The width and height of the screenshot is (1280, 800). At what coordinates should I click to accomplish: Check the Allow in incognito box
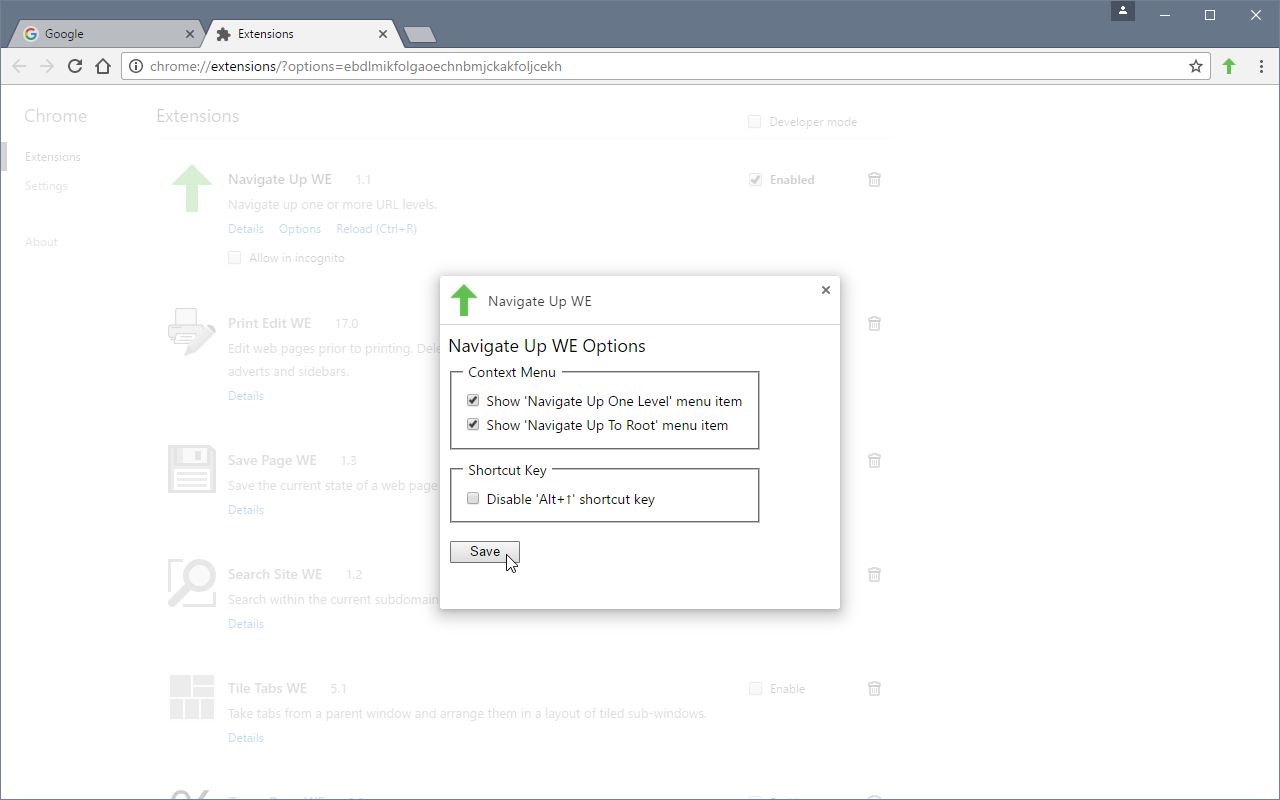[234, 257]
